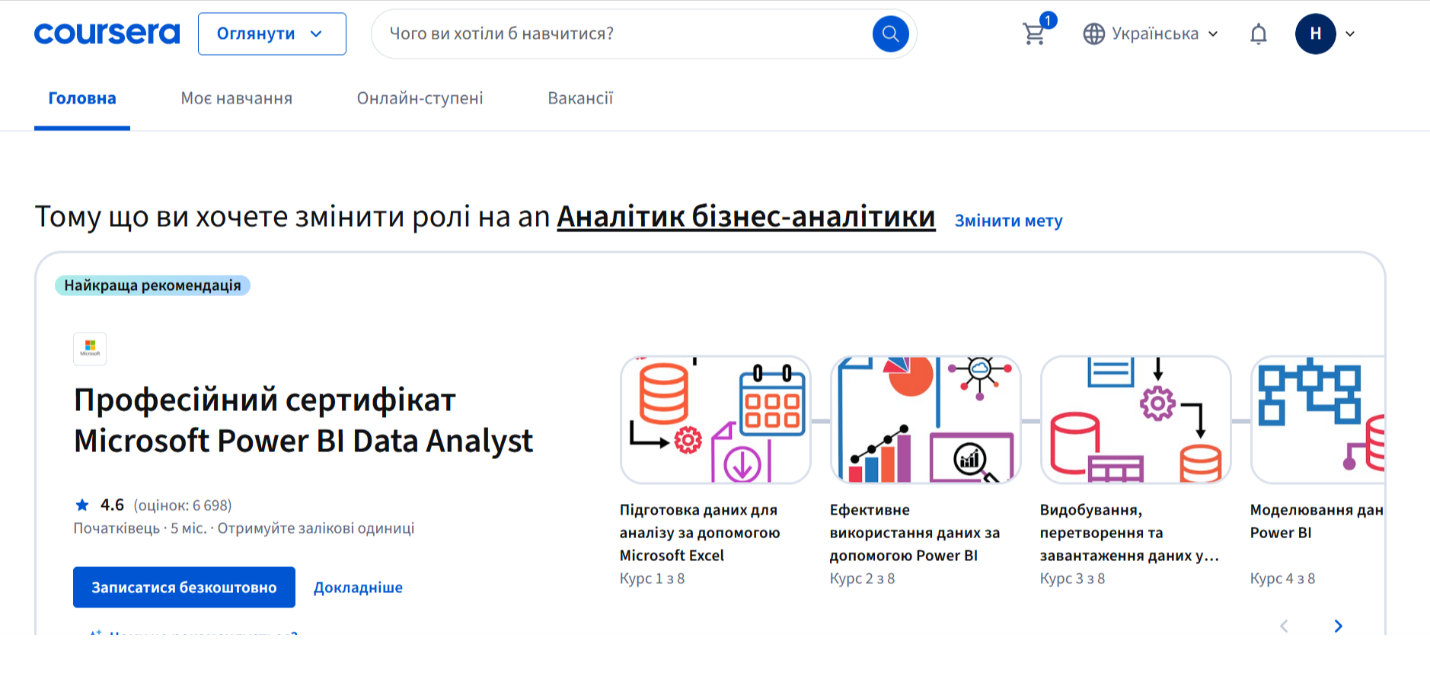Click the Записатися безкоштовно button
Image resolution: width=1430 pixels, height=679 pixels.
(x=184, y=587)
